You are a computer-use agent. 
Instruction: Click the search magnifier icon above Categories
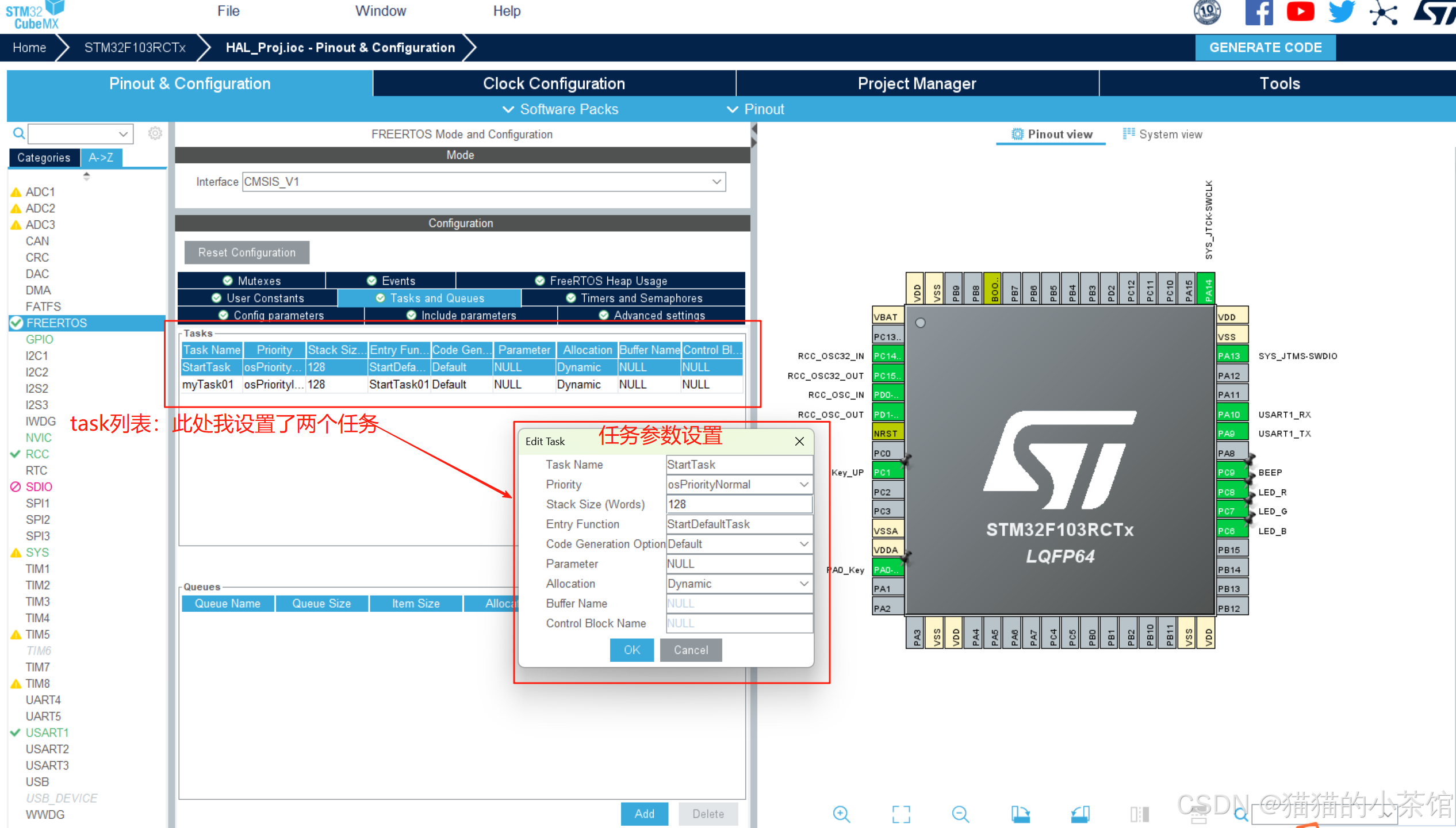click(19, 133)
